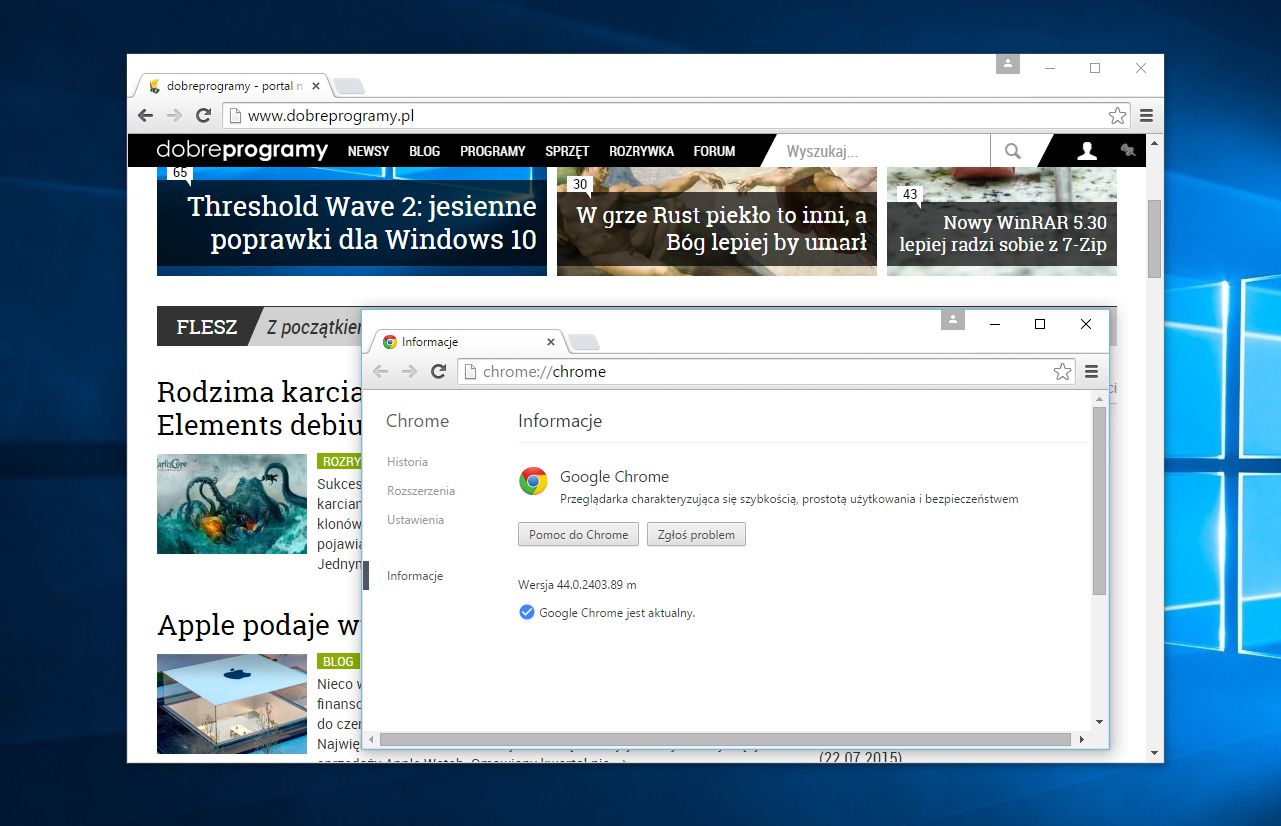Click the dobreprogramy site logo
1281x826 pixels.
click(x=242, y=151)
